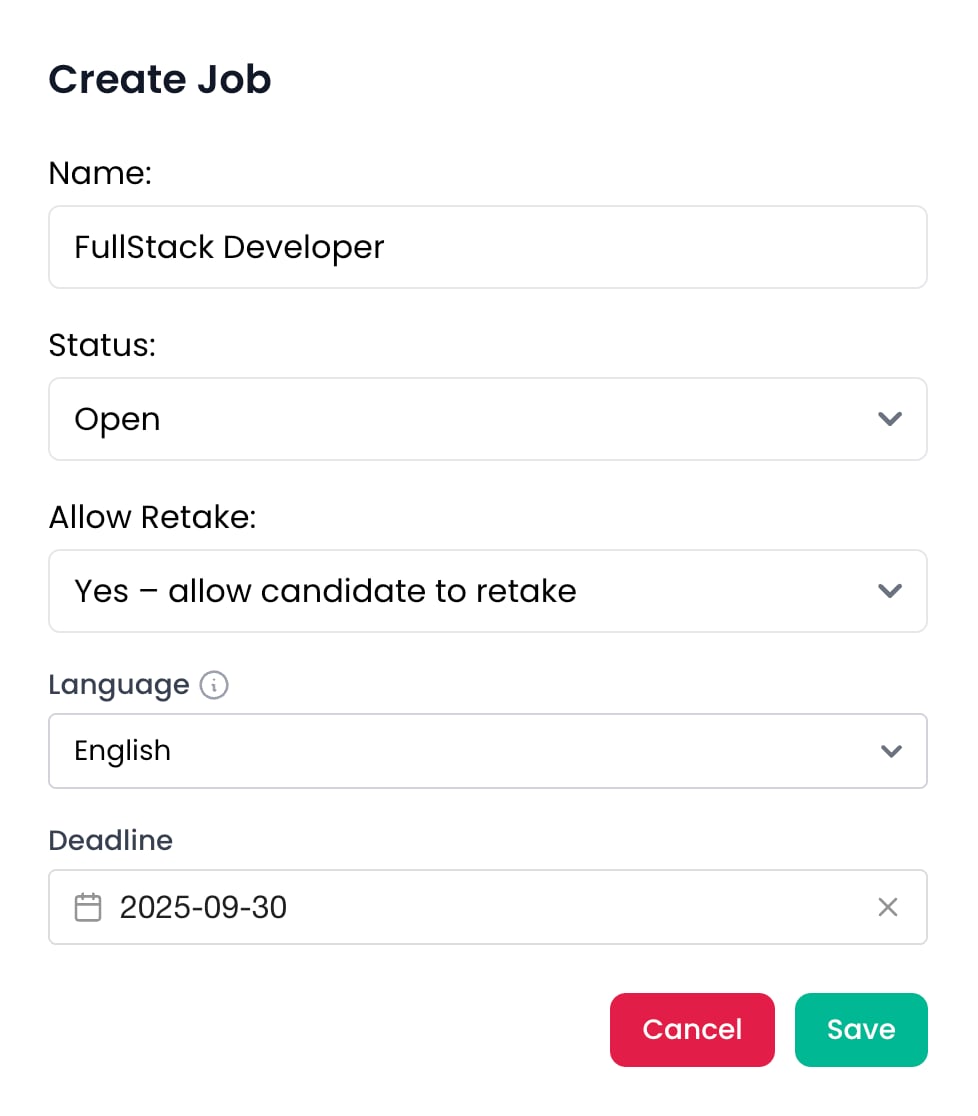Click the Create Job heading
This screenshot has height=1116, width=978.
click(160, 79)
